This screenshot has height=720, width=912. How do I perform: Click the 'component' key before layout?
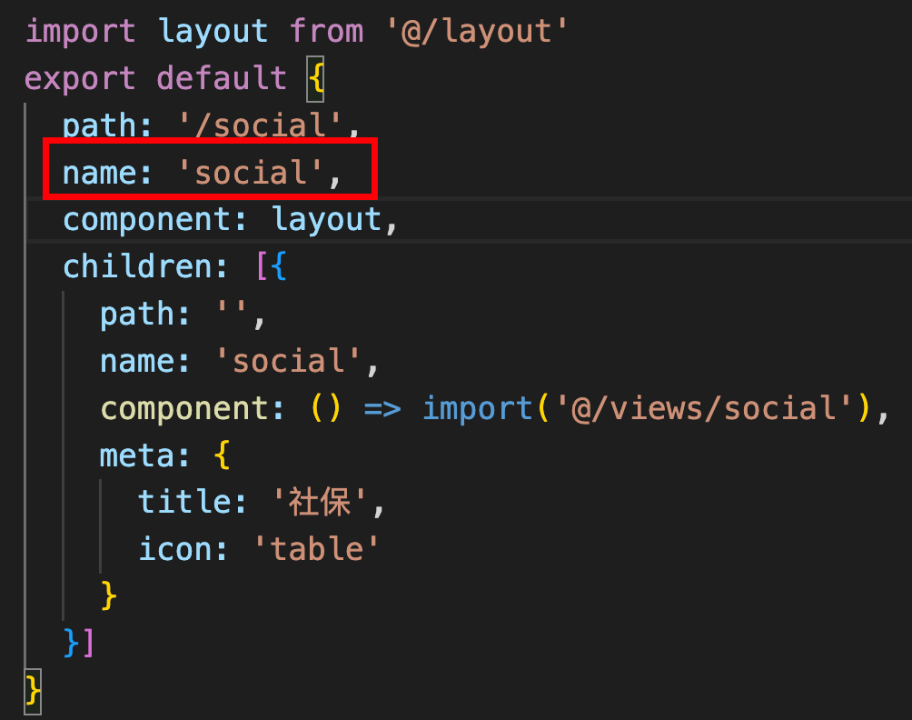point(147,220)
